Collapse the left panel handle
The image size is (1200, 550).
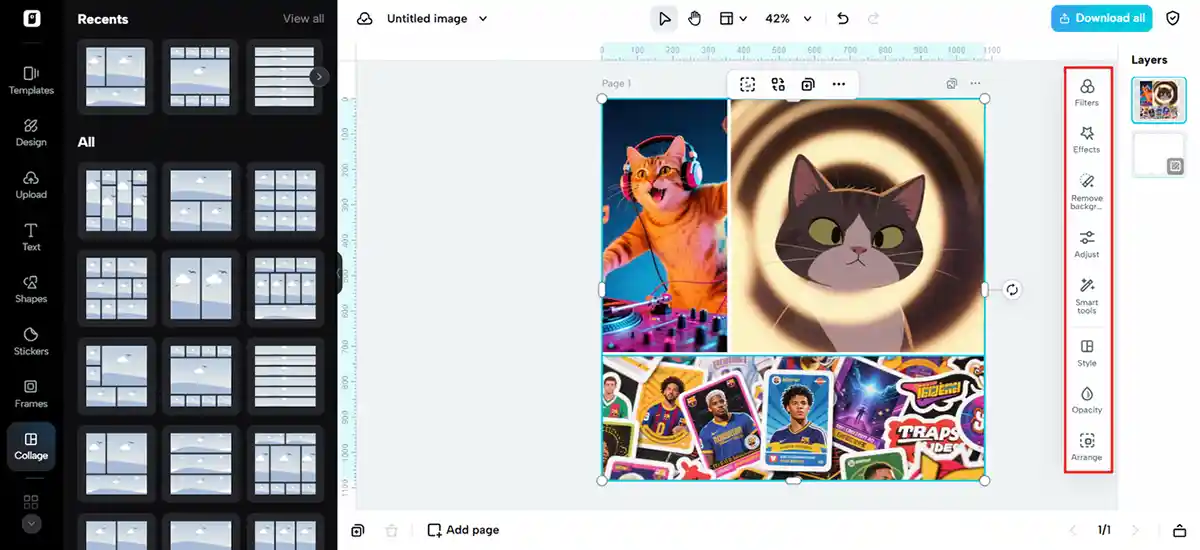click(x=338, y=273)
